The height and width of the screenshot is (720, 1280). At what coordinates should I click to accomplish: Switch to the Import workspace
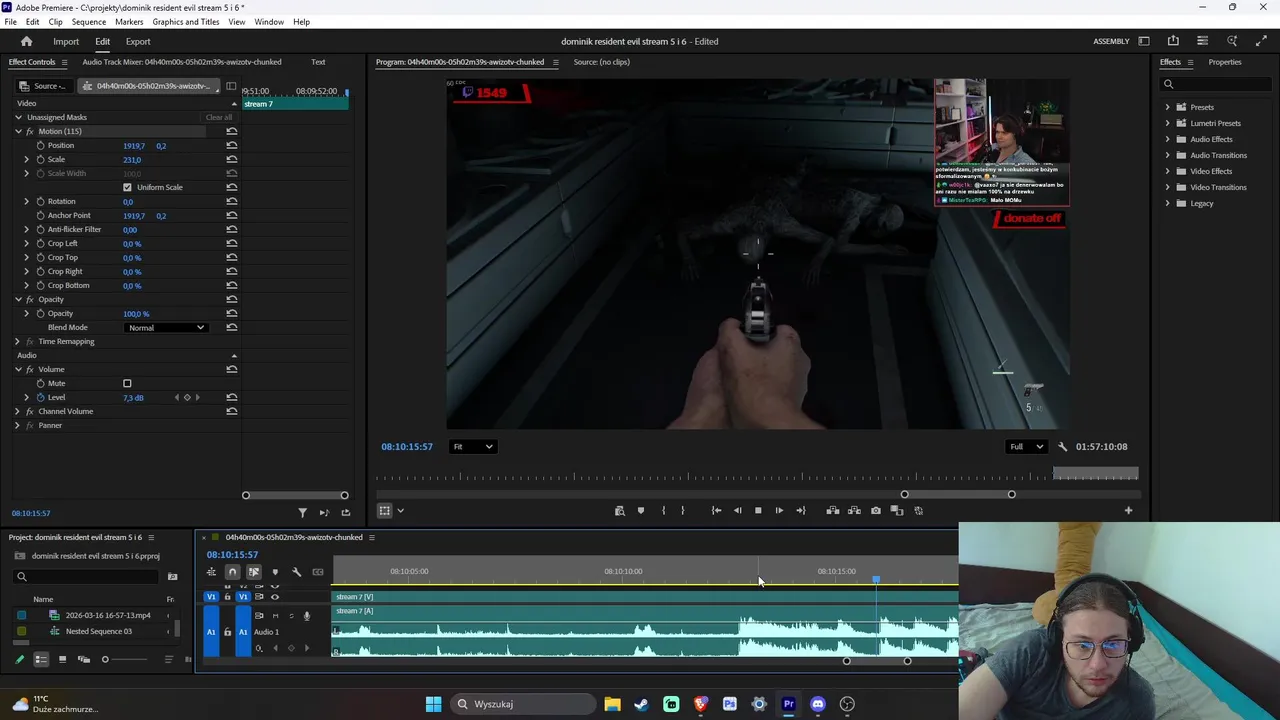66,42
